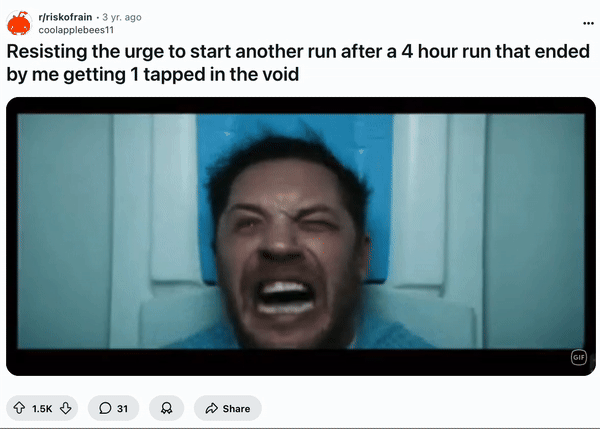Downvote the post using the arrow
Viewport: 600px width, 429px height.
pos(65,408)
